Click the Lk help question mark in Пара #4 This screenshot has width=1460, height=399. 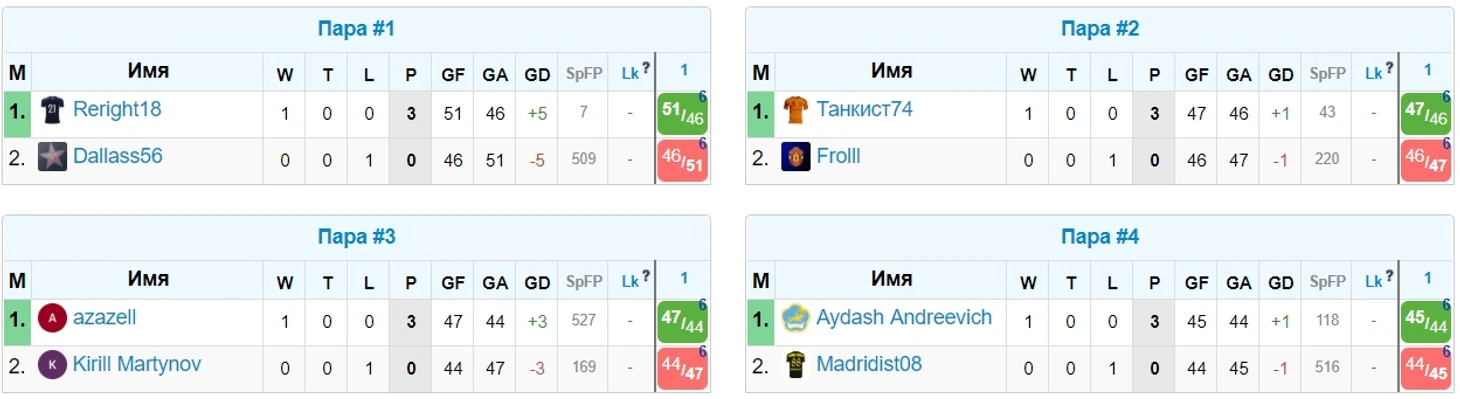(x=1389, y=277)
